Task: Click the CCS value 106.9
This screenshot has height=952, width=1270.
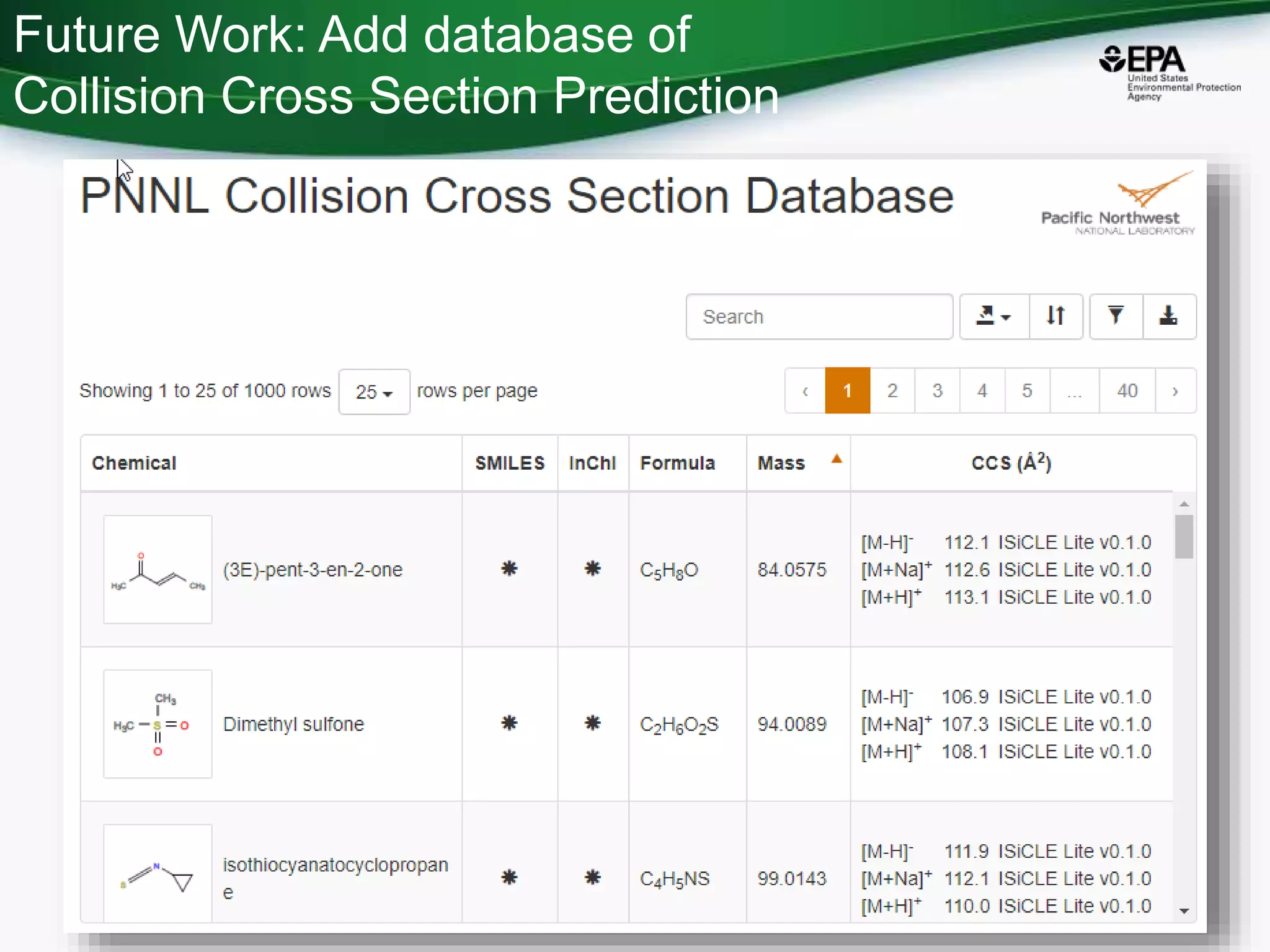Action: click(965, 697)
